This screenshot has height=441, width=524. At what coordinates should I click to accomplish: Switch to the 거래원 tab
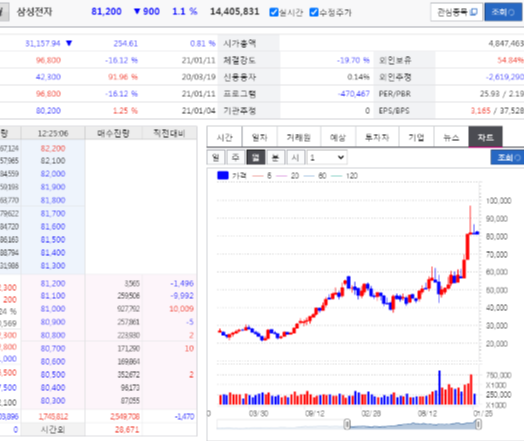pyautogui.click(x=298, y=137)
